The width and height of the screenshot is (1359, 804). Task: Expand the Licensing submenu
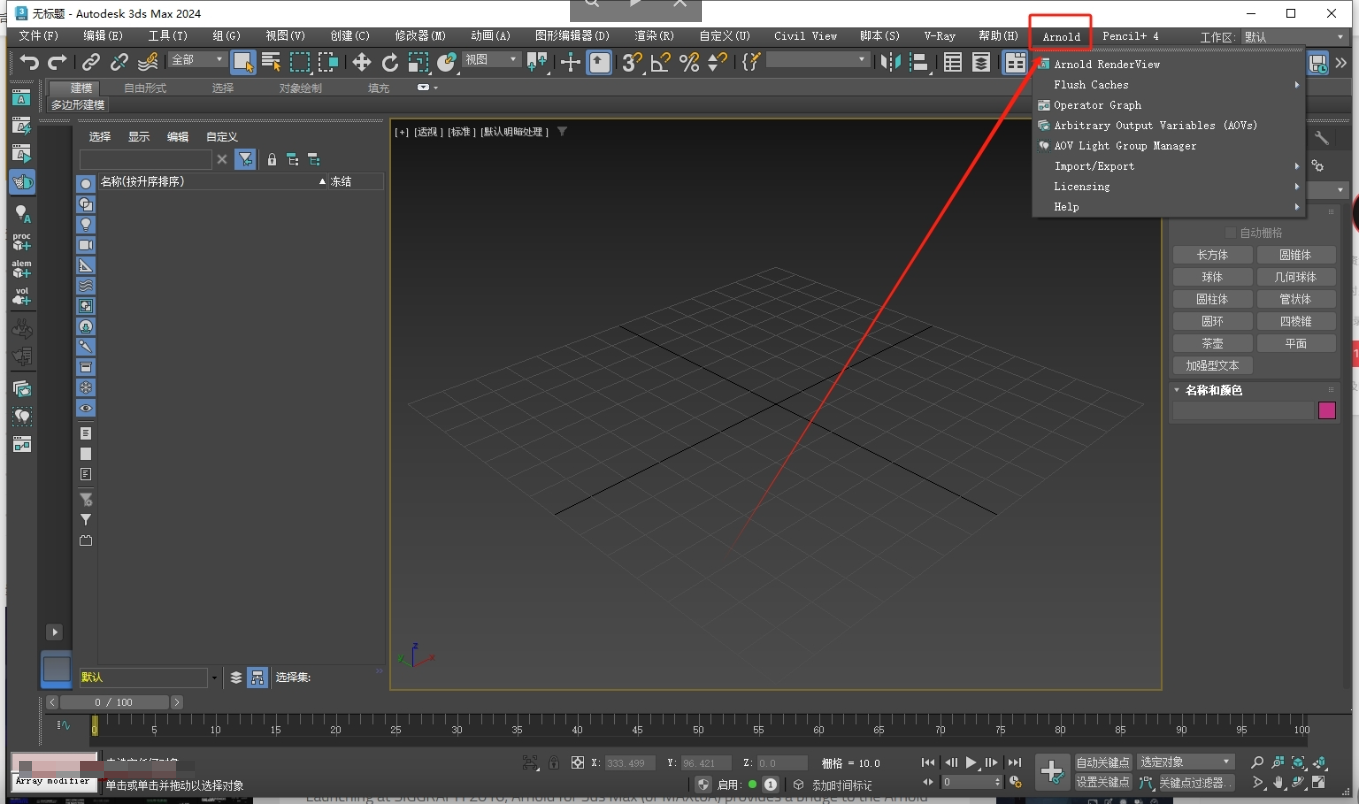(x=1169, y=186)
